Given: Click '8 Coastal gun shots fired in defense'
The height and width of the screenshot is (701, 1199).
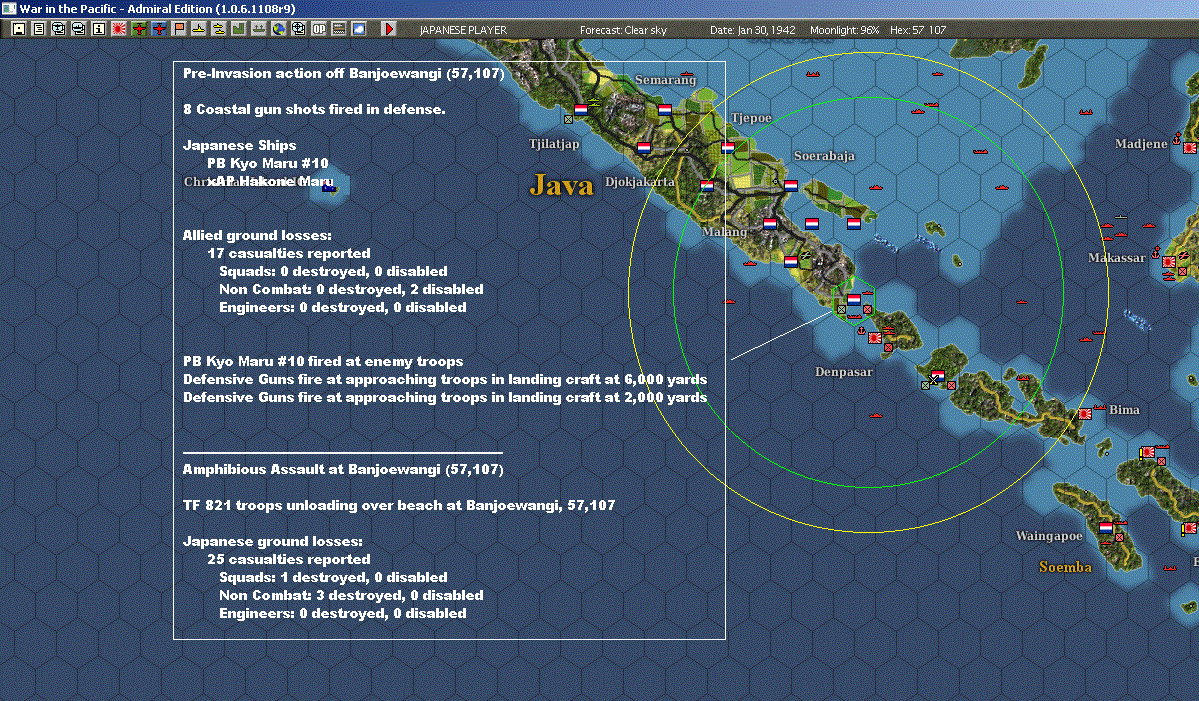Looking at the screenshot, I should pyautogui.click(x=314, y=109).
